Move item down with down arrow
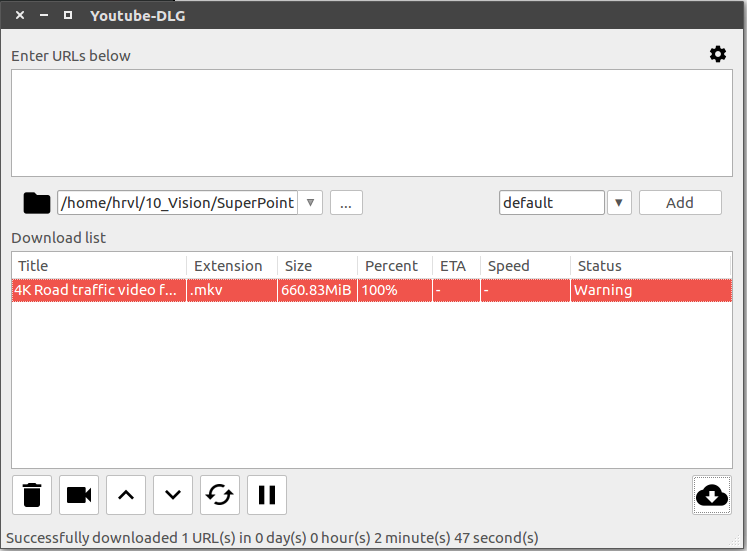 [173, 495]
